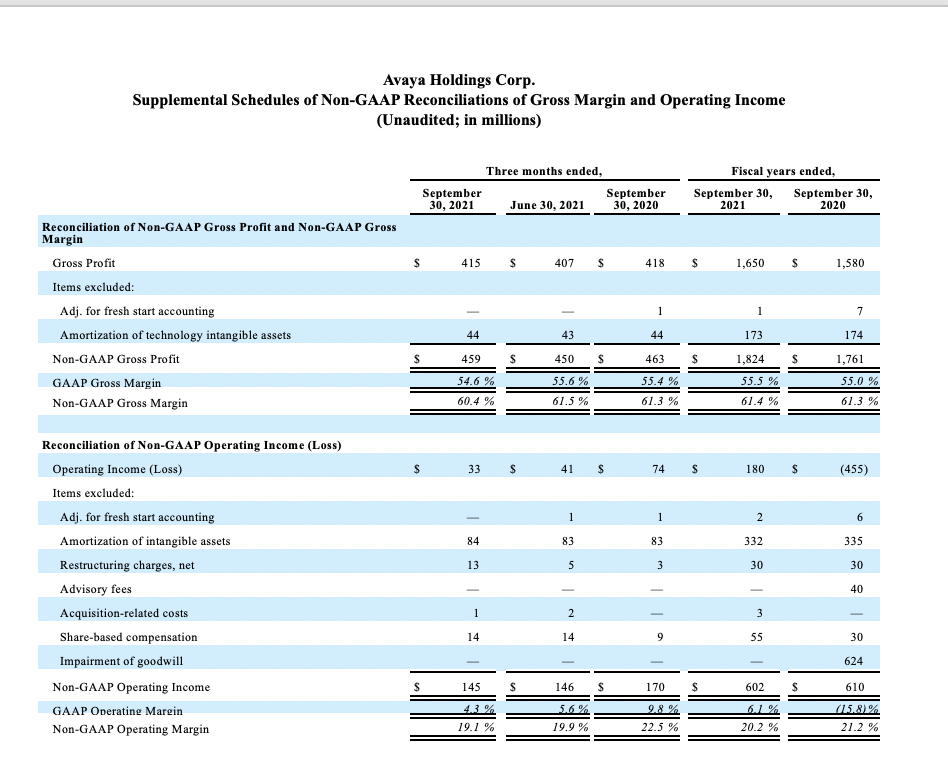Click Non-GAAP Operating Income value 145
This screenshot has height=776, width=948.
[471, 687]
